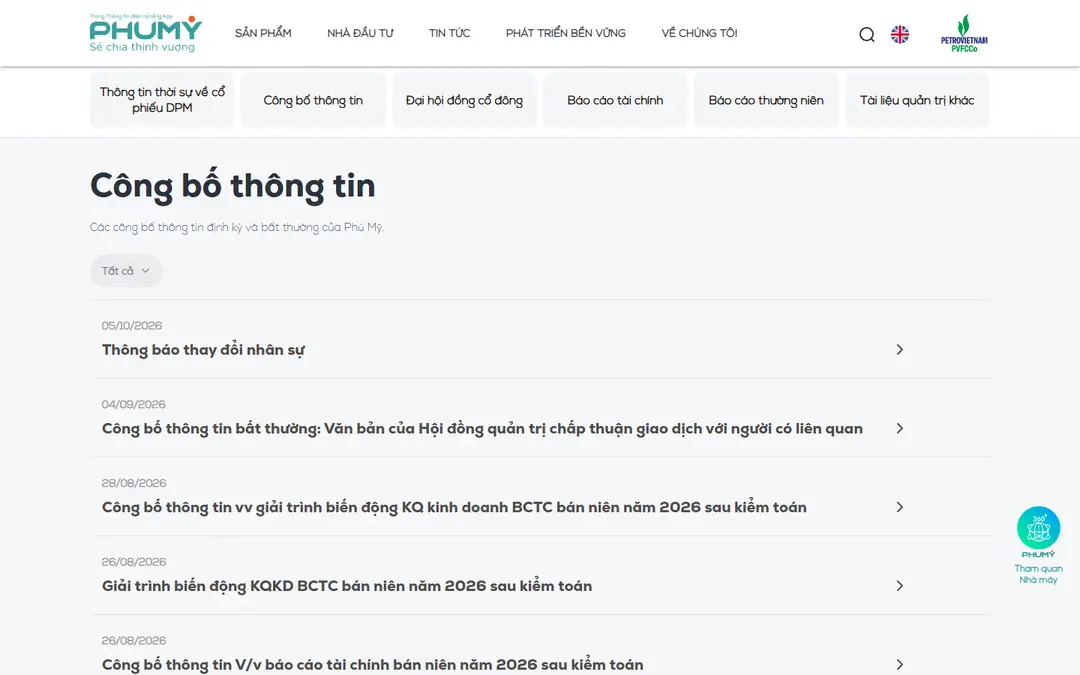This screenshot has width=1080, height=675.
Task: Open Công bố thông tin vv giải trình biến động
Action: coord(454,507)
